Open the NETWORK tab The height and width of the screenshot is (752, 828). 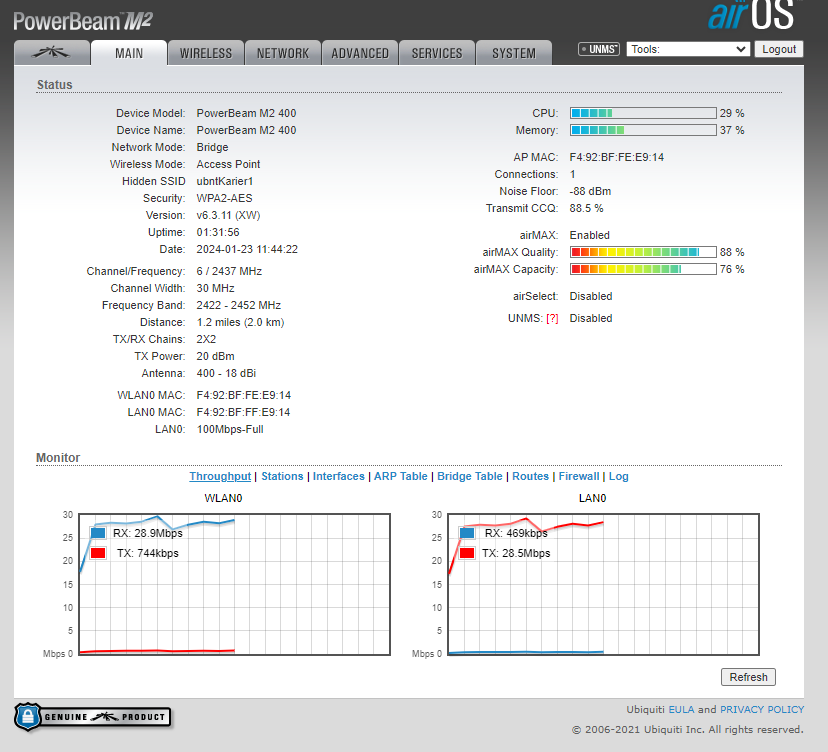(283, 53)
